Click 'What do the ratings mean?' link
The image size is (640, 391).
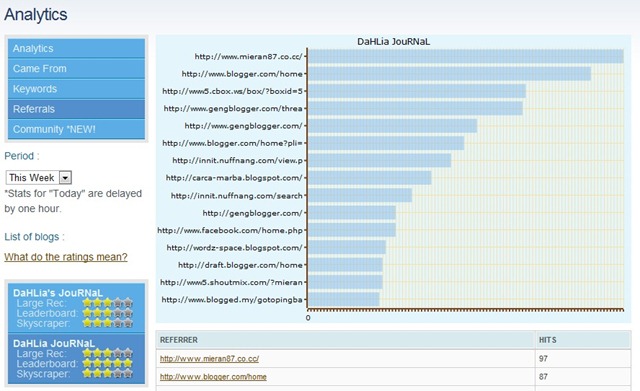[66, 257]
